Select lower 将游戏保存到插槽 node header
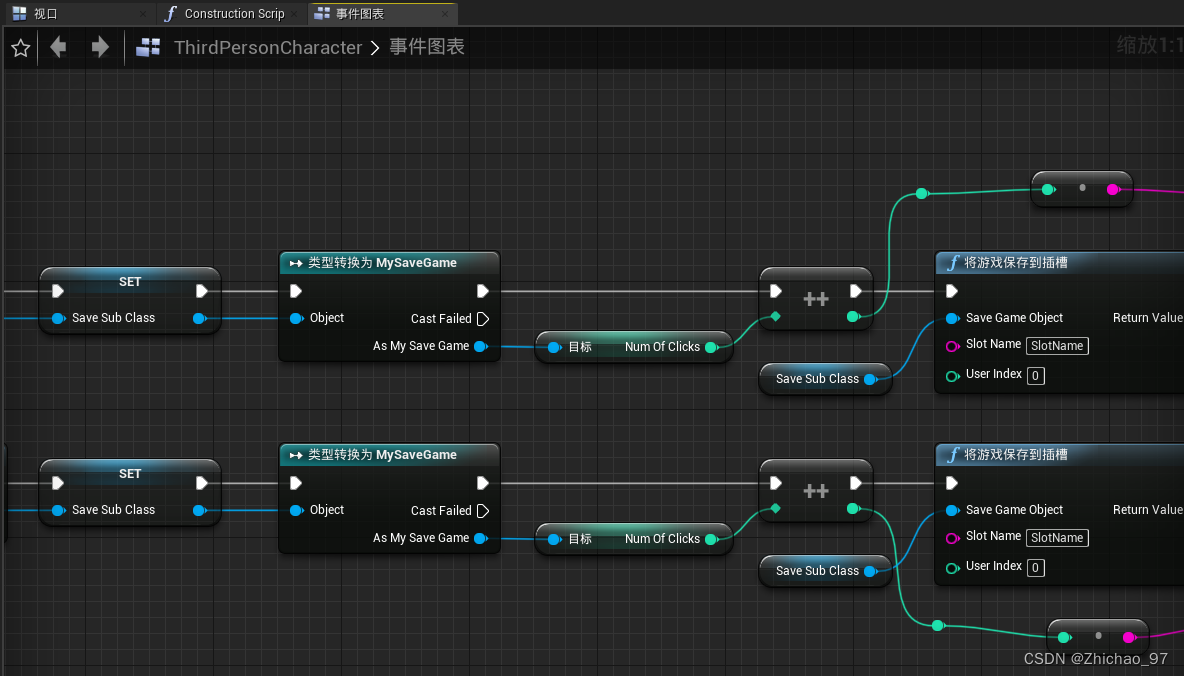This screenshot has height=676, width=1184. click(x=1060, y=455)
